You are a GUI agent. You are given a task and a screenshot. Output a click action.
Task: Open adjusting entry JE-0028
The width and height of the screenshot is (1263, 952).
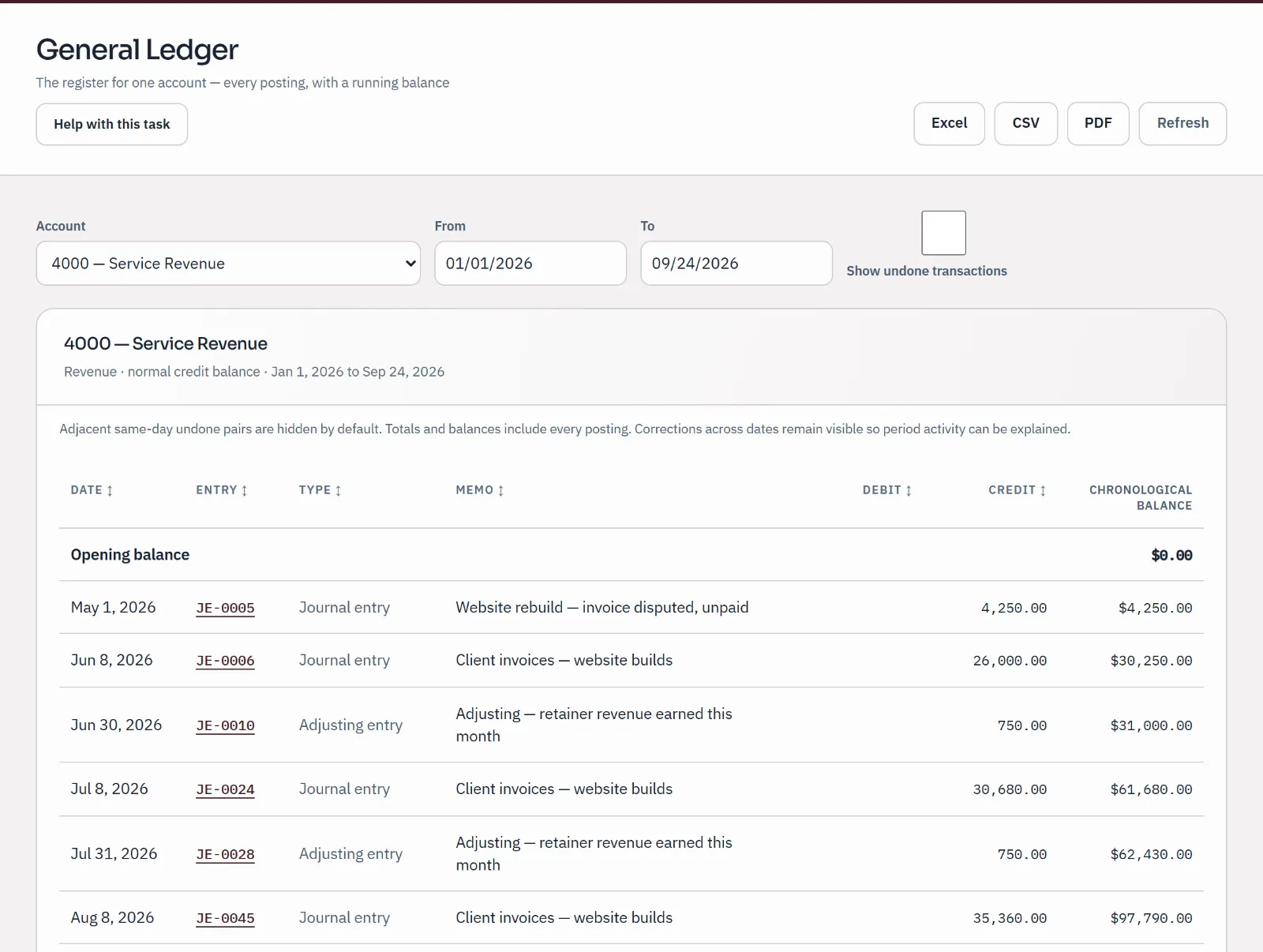click(x=225, y=854)
